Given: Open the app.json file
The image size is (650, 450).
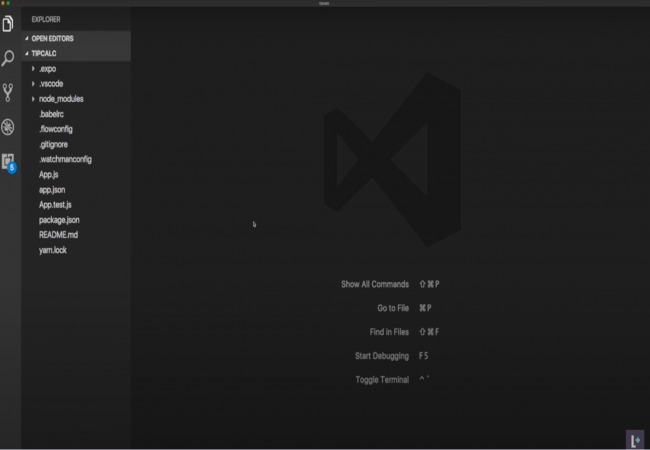Looking at the screenshot, I should pyautogui.click(x=76, y=190).
